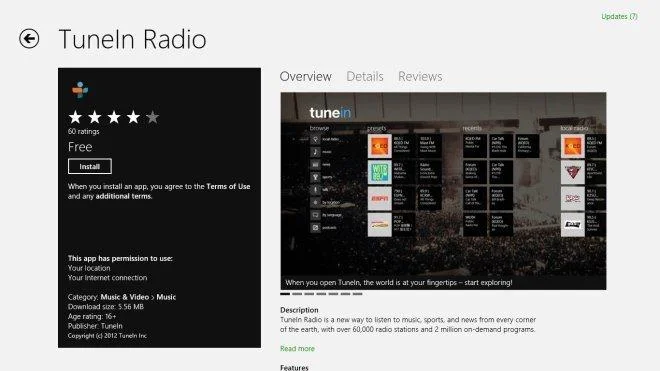Click the 'Publisher: TuneIn' text
Image resolution: width=660 pixels, height=371 pixels.
[95, 326]
